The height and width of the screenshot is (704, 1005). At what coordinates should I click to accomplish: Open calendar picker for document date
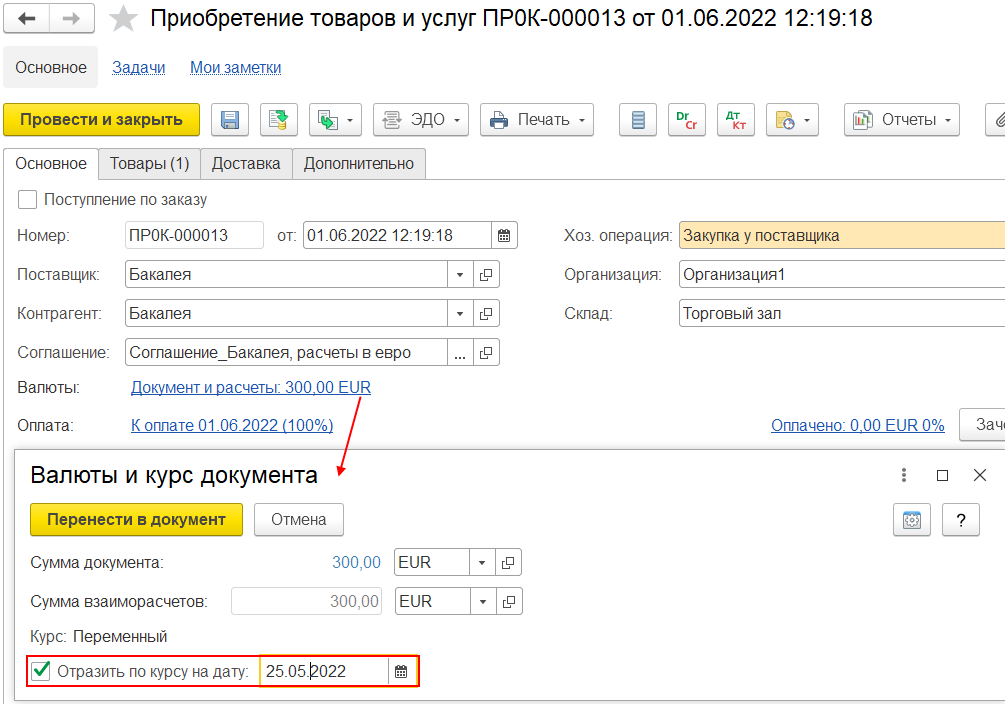(x=505, y=236)
